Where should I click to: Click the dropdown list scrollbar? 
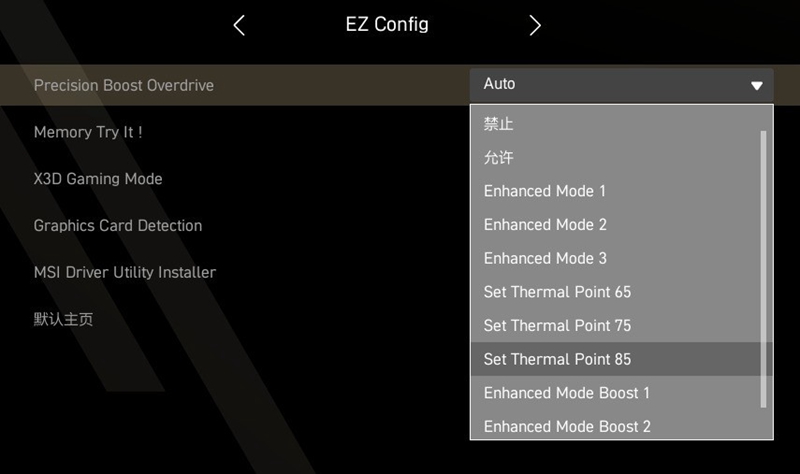765,268
